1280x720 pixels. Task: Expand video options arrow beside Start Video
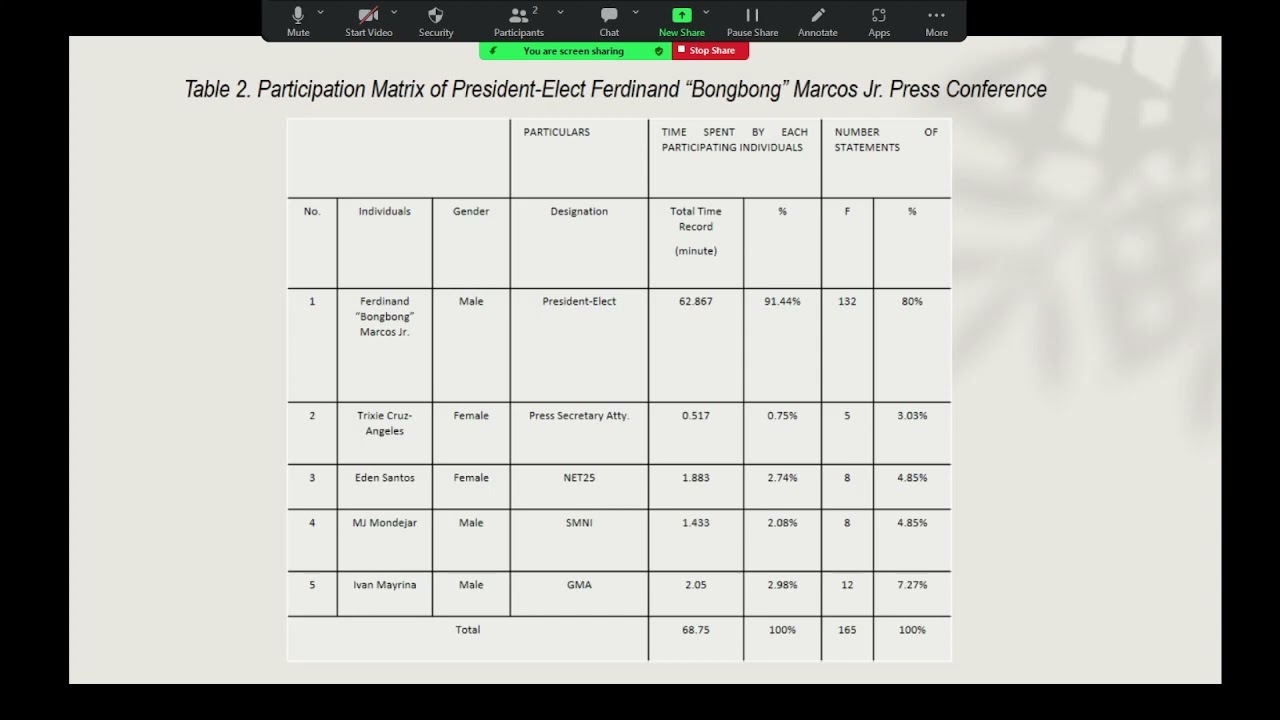tap(394, 12)
